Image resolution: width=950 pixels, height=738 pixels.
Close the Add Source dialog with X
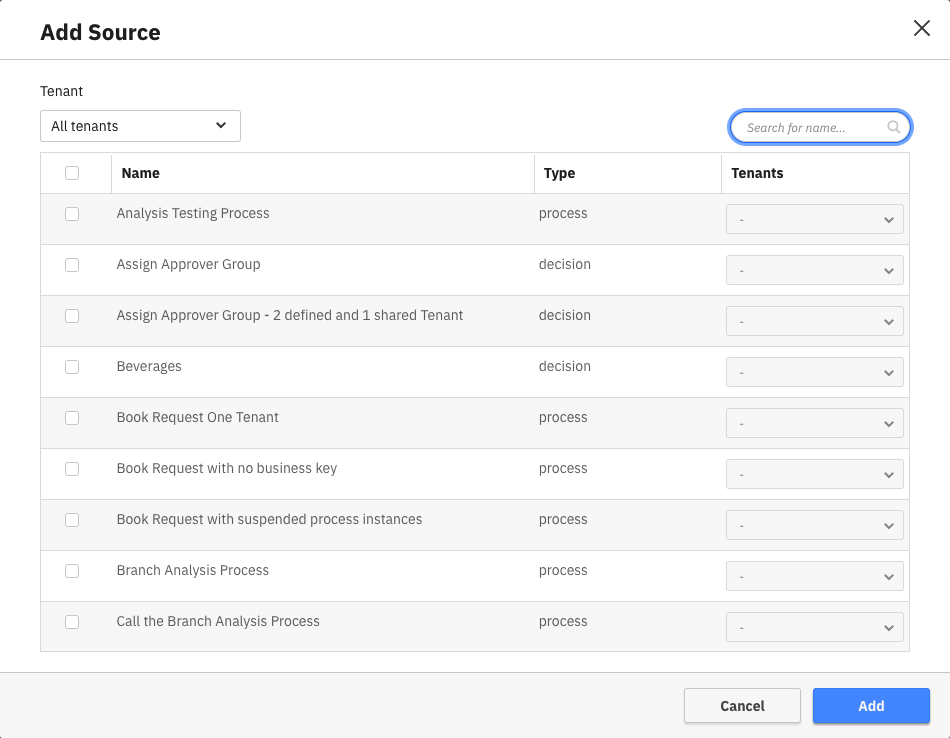[x=921, y=28]
